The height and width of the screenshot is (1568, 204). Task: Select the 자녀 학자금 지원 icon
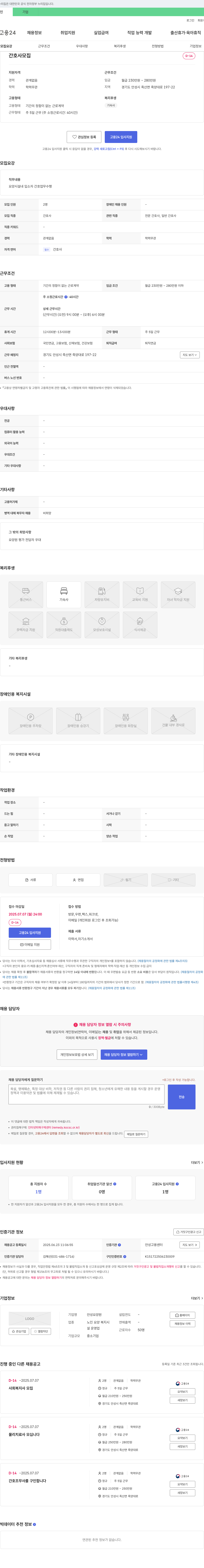point(178,595)
